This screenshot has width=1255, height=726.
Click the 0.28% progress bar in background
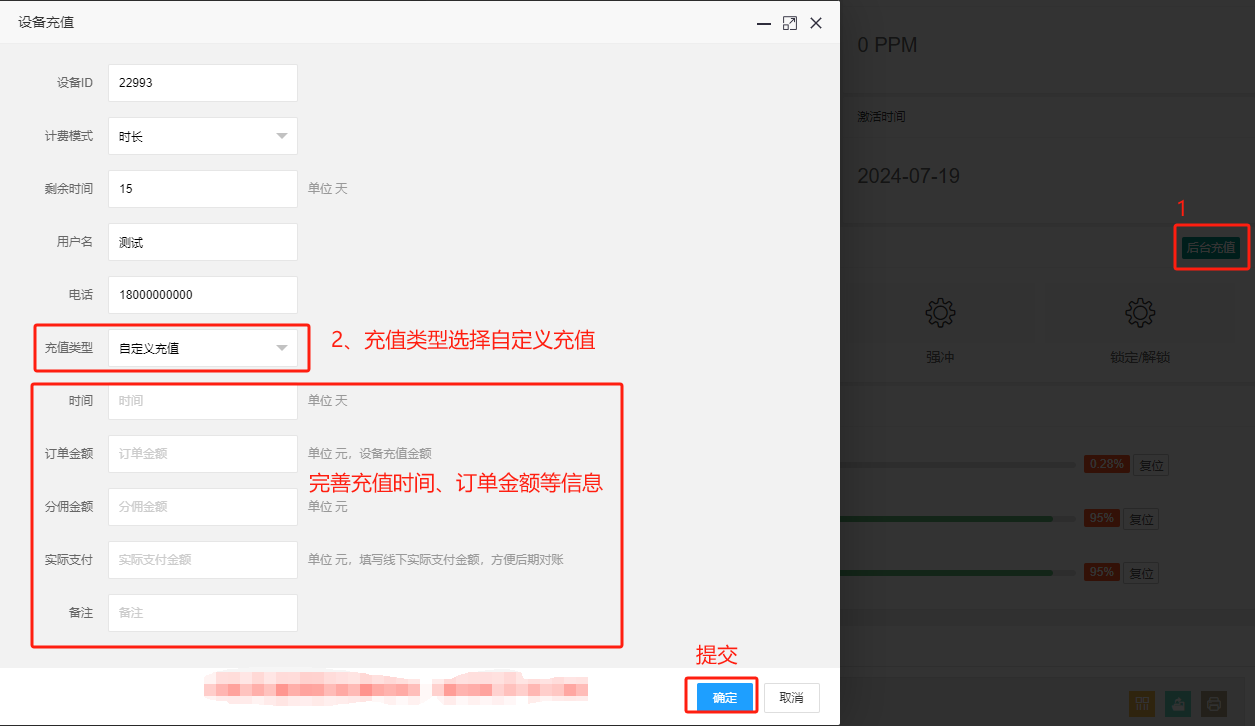960,465
